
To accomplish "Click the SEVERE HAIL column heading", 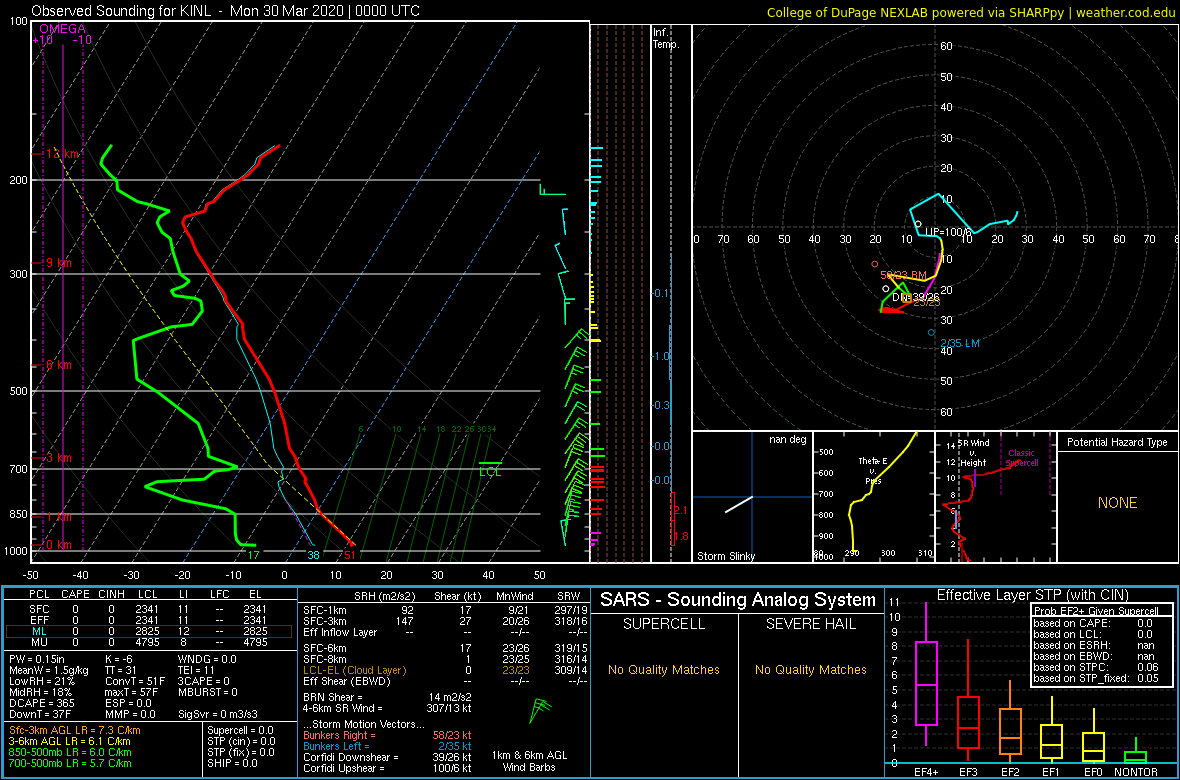I will click(810, 624).
